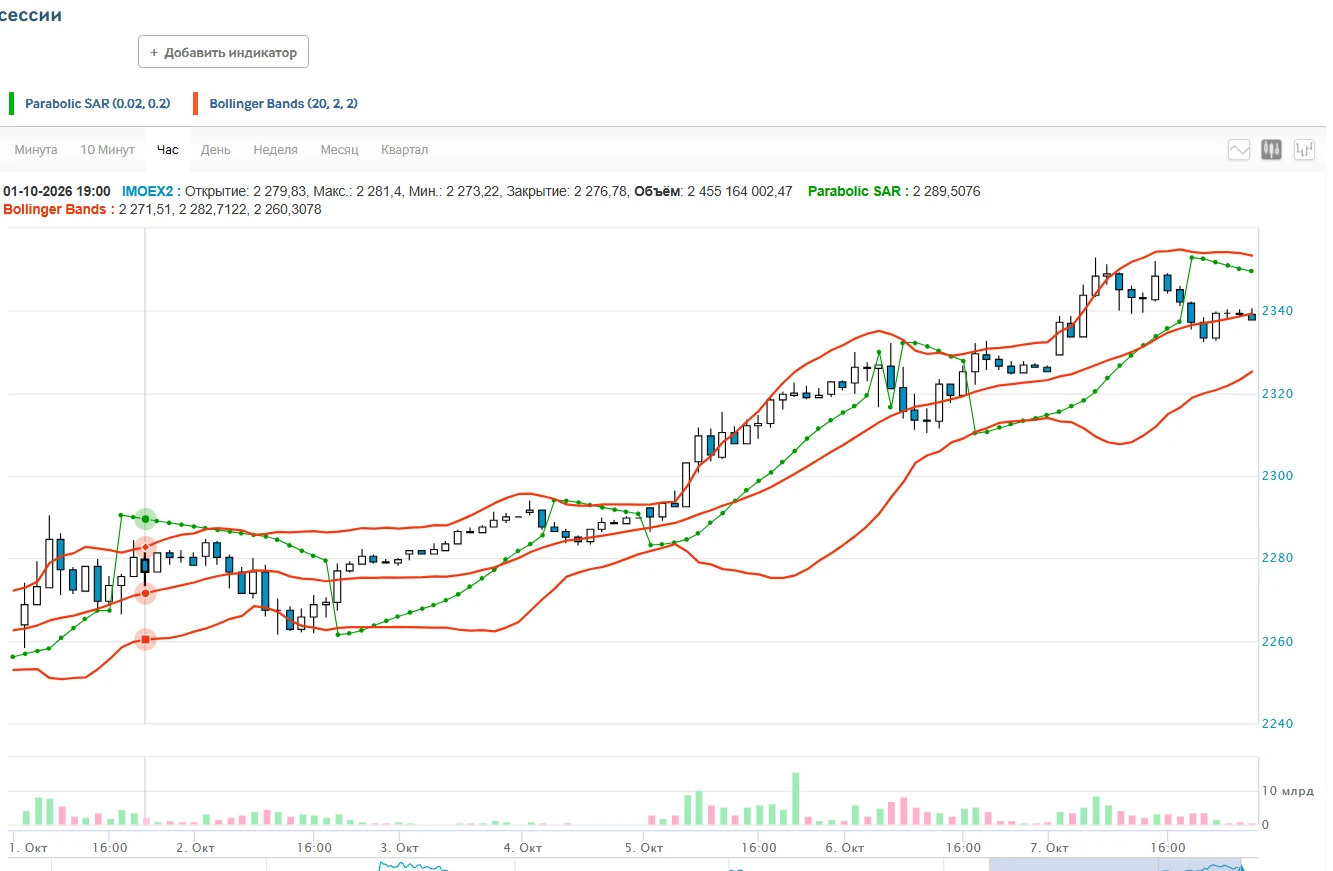Switch chart to line view icon

click(1239, 150)
